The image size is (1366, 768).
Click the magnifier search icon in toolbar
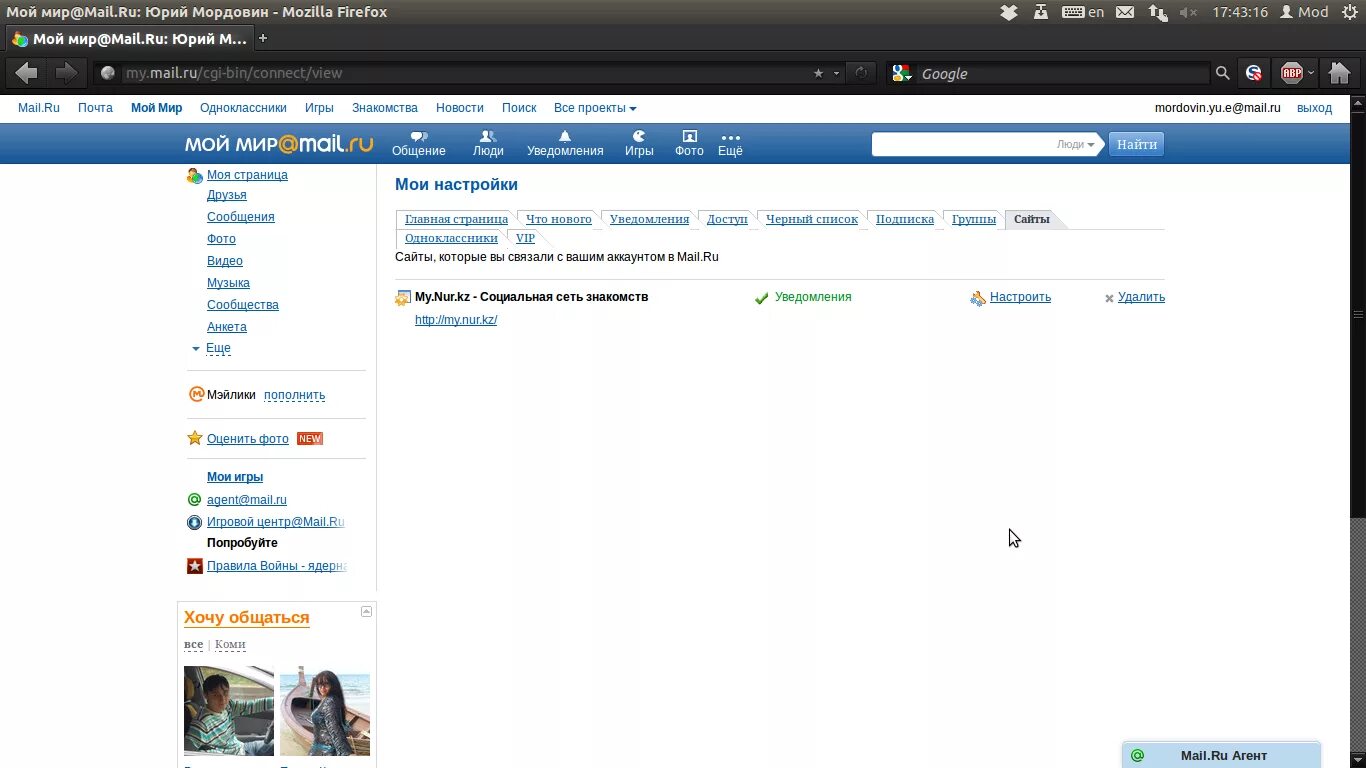pyautogui.click(x=1222, y=73)
